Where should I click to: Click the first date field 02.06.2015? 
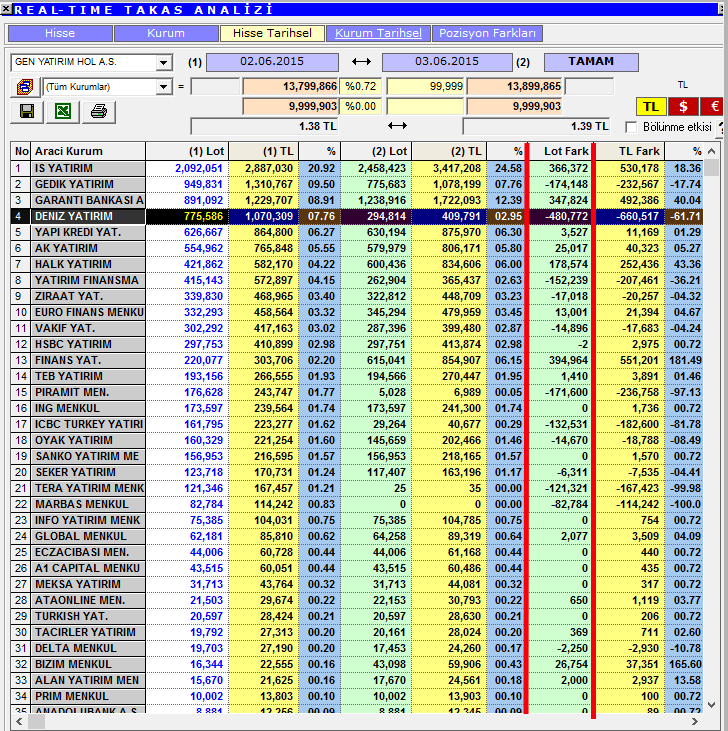click(x=272, y=62)
